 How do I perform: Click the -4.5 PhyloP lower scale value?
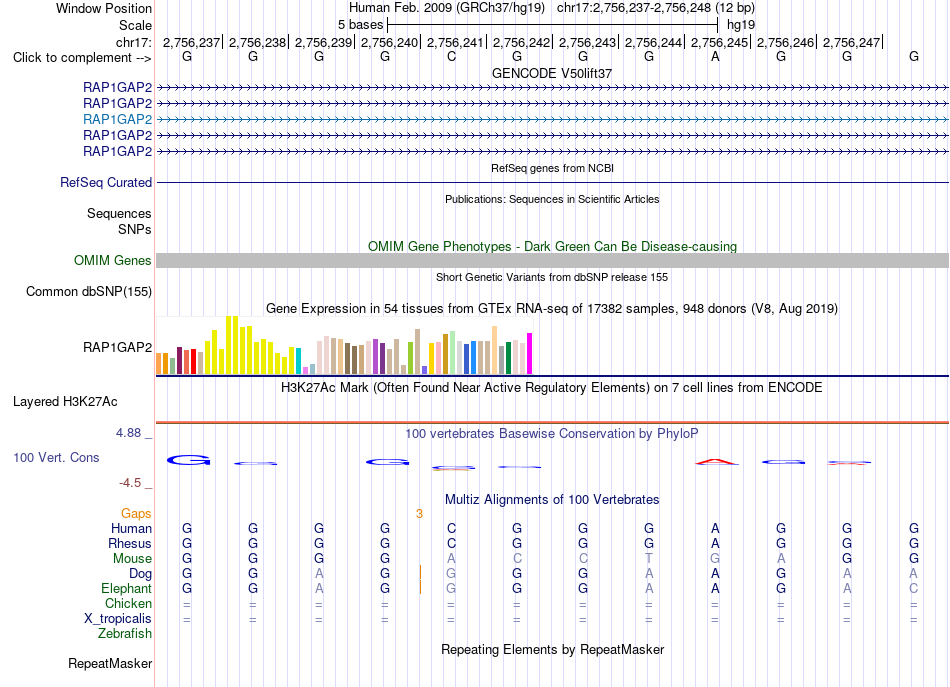(x=130, y=483)
